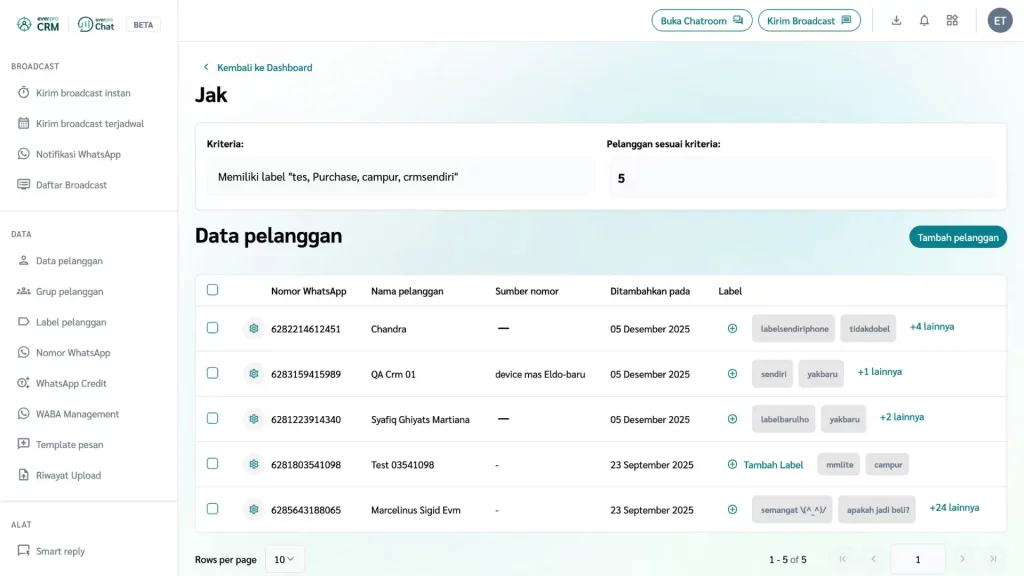The width and height of the screenshot is (1024, 576).
Task: Click the Tambah pelanggan button
Action: click(957, 237)
